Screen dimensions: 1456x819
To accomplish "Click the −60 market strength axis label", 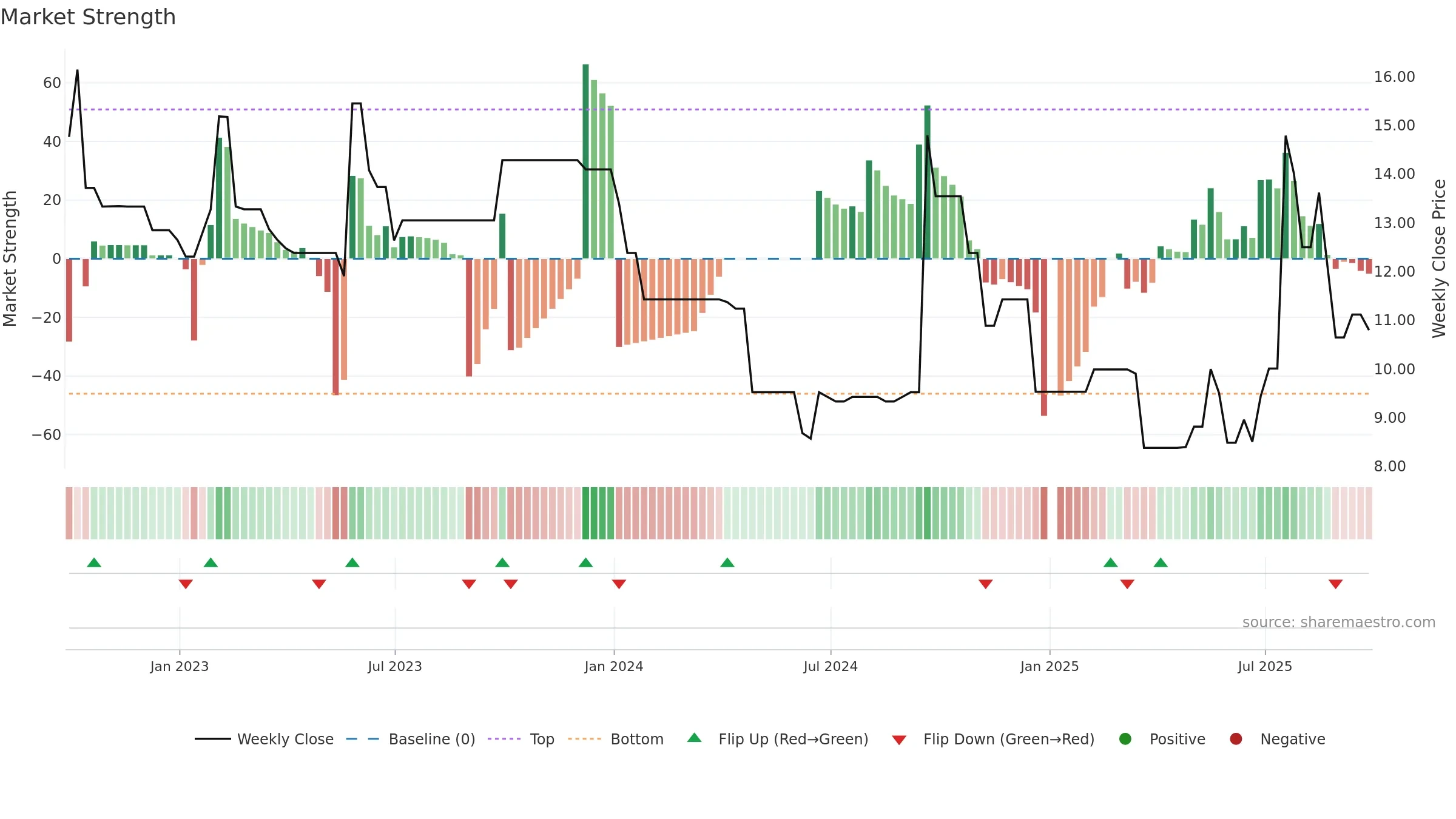I will 47,434.
